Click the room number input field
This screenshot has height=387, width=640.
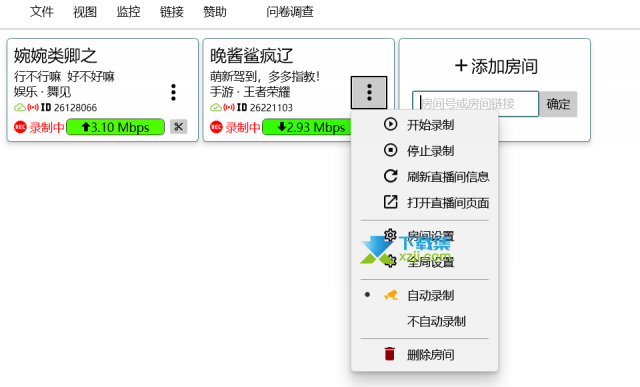click(476, 104)
